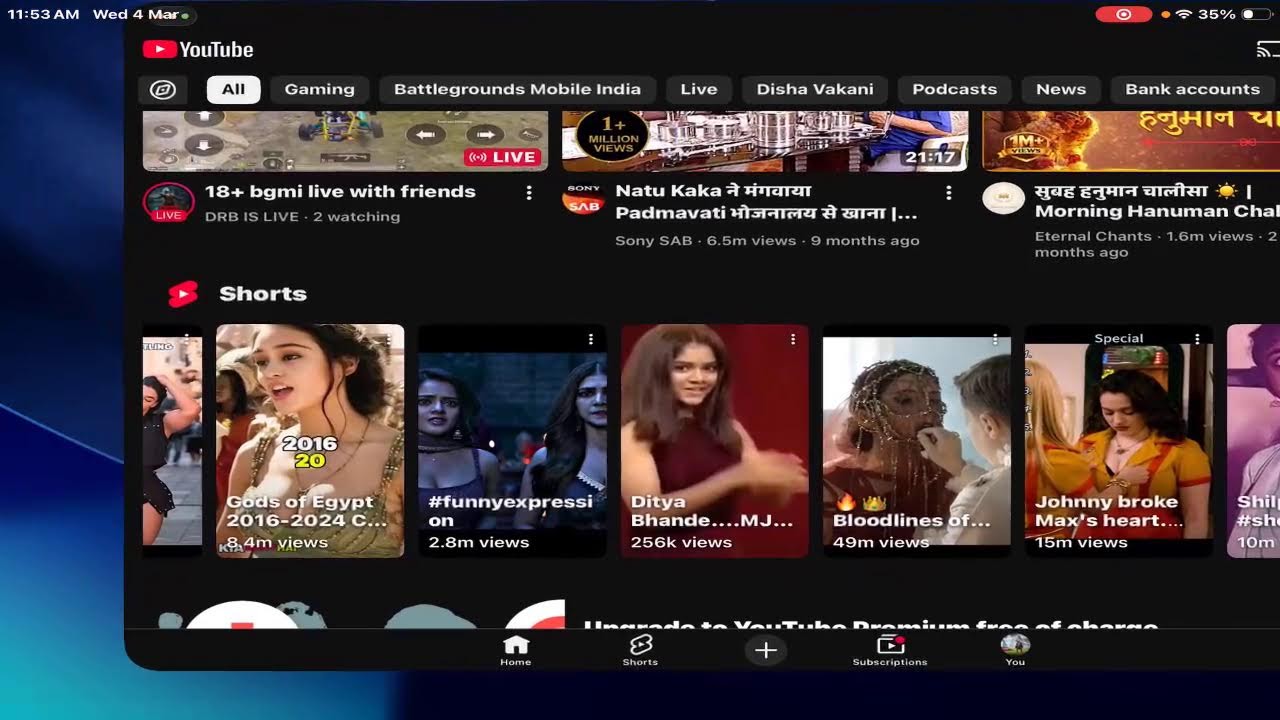Open options for 18+ bgmi live video
This screenshot has width=1280, height=720.
point(529,193)
